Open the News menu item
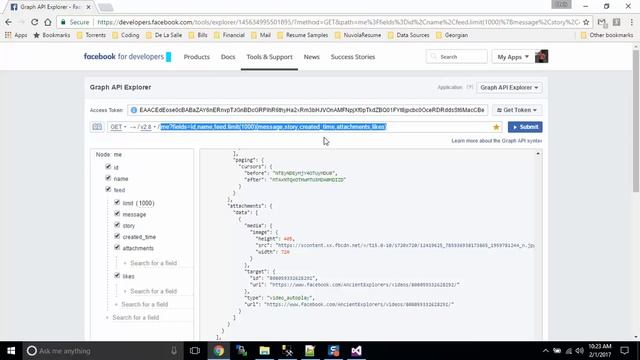The height and width of the screenshot is (360, 640). coord(311,57)
